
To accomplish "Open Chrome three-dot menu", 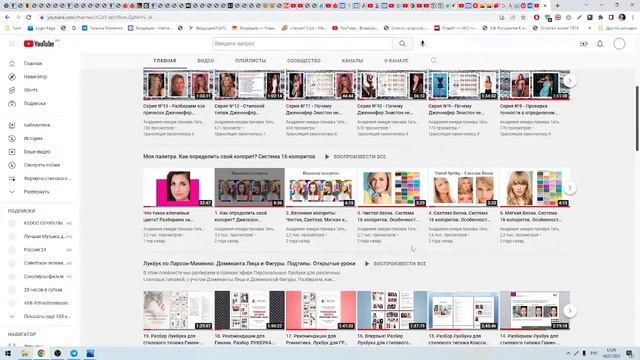I will coord(633,18).
